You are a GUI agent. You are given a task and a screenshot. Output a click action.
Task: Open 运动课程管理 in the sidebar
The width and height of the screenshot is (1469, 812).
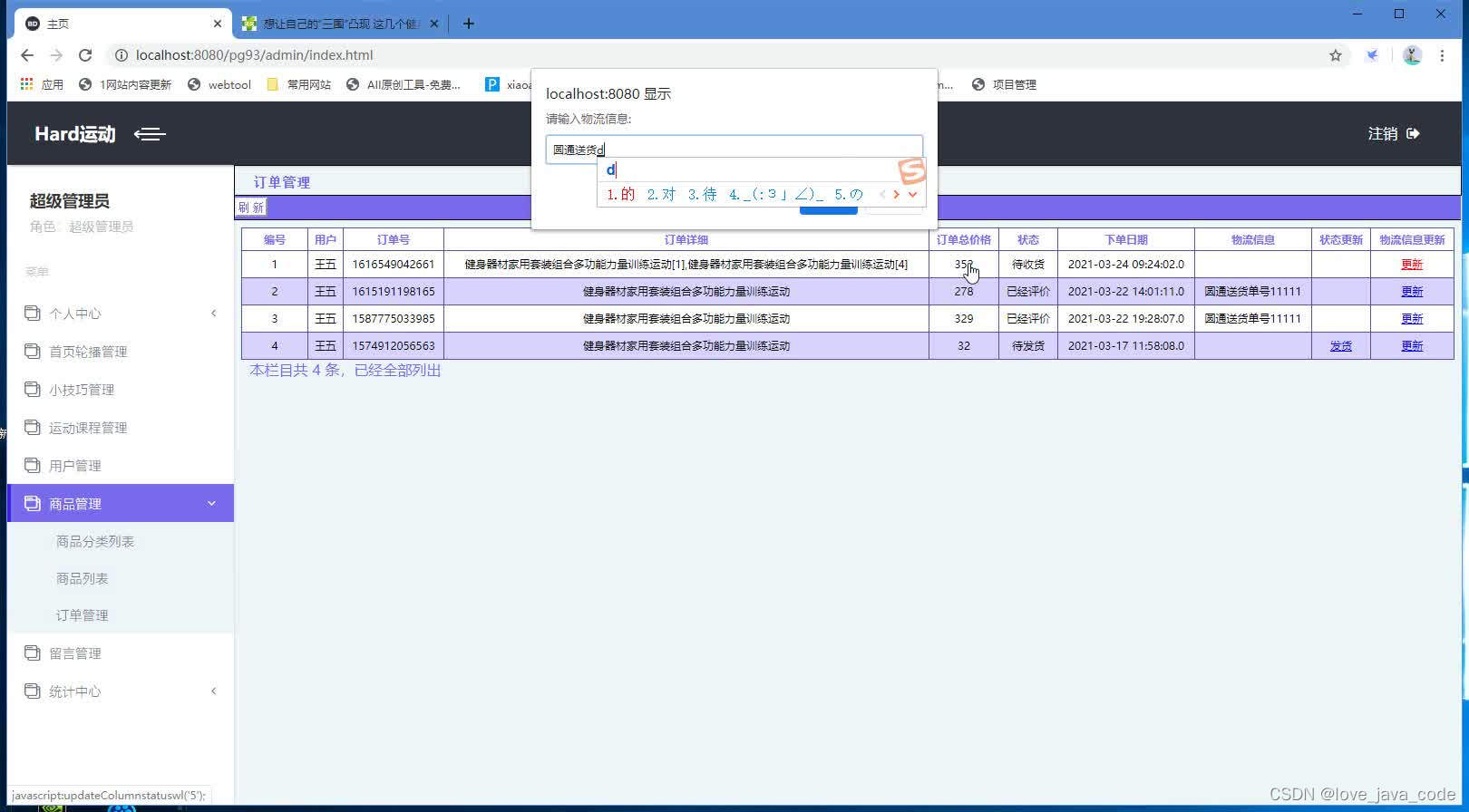[88, 428]
